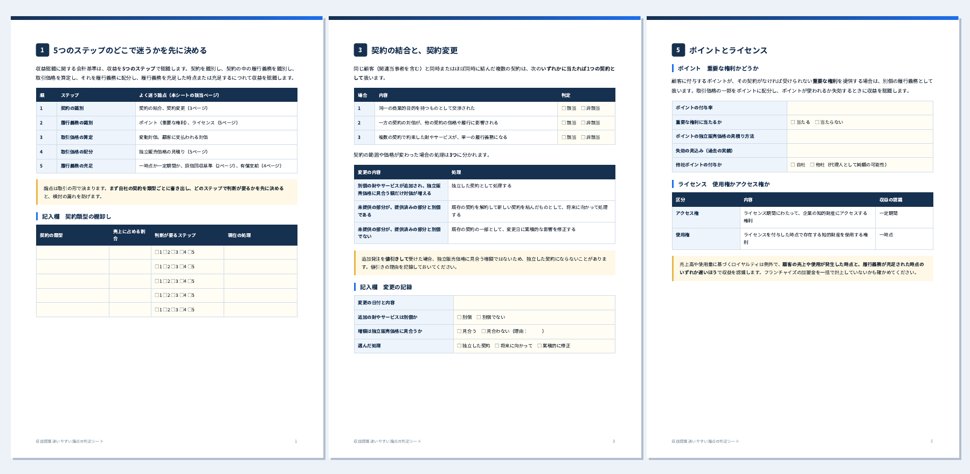Click the section number 1 badge
The width and height of the screenshot is (970, 474).
click(x=42, y=50)
